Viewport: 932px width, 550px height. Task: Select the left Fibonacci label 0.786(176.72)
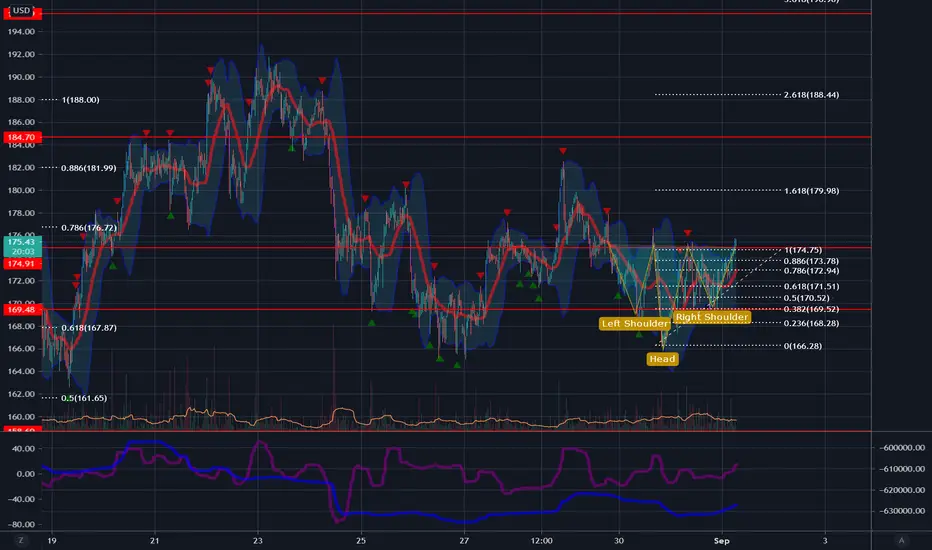[89, 228]
